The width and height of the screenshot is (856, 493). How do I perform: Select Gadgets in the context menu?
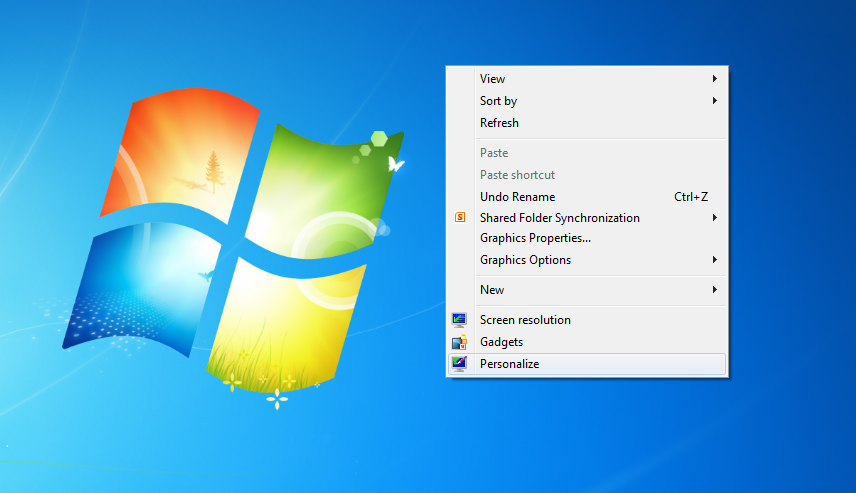tap(587, 342)
